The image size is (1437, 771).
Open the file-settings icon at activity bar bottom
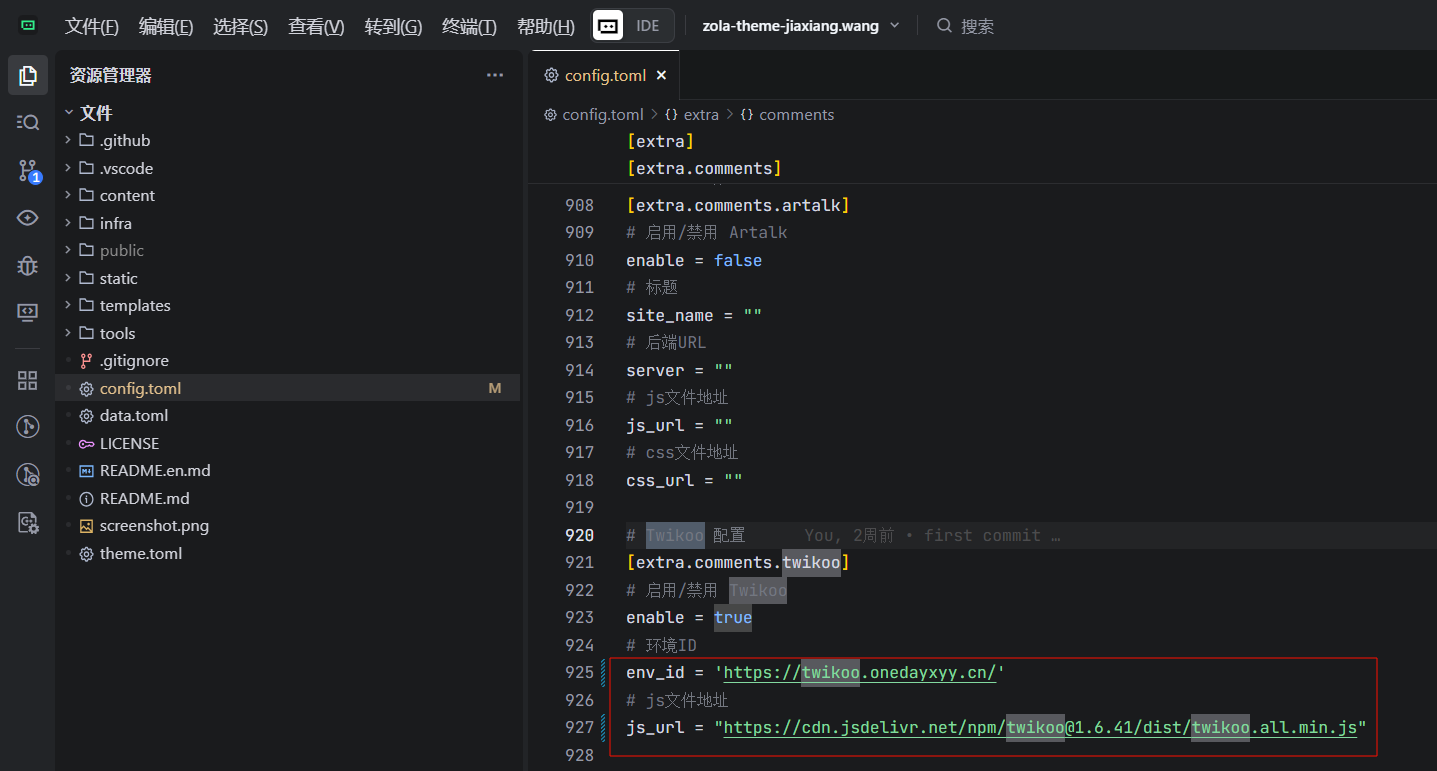[x=28, y=522]
